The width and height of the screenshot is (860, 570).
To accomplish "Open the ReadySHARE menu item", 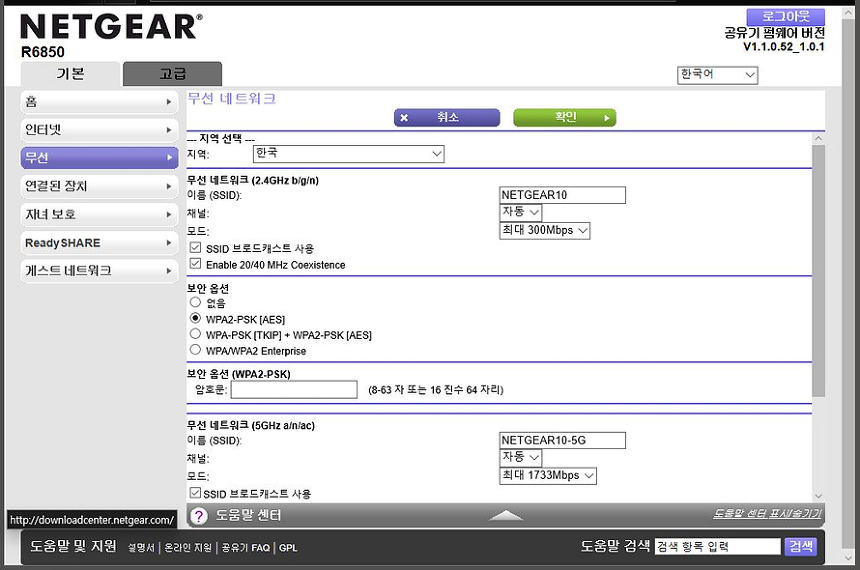I will coord(100,242).
